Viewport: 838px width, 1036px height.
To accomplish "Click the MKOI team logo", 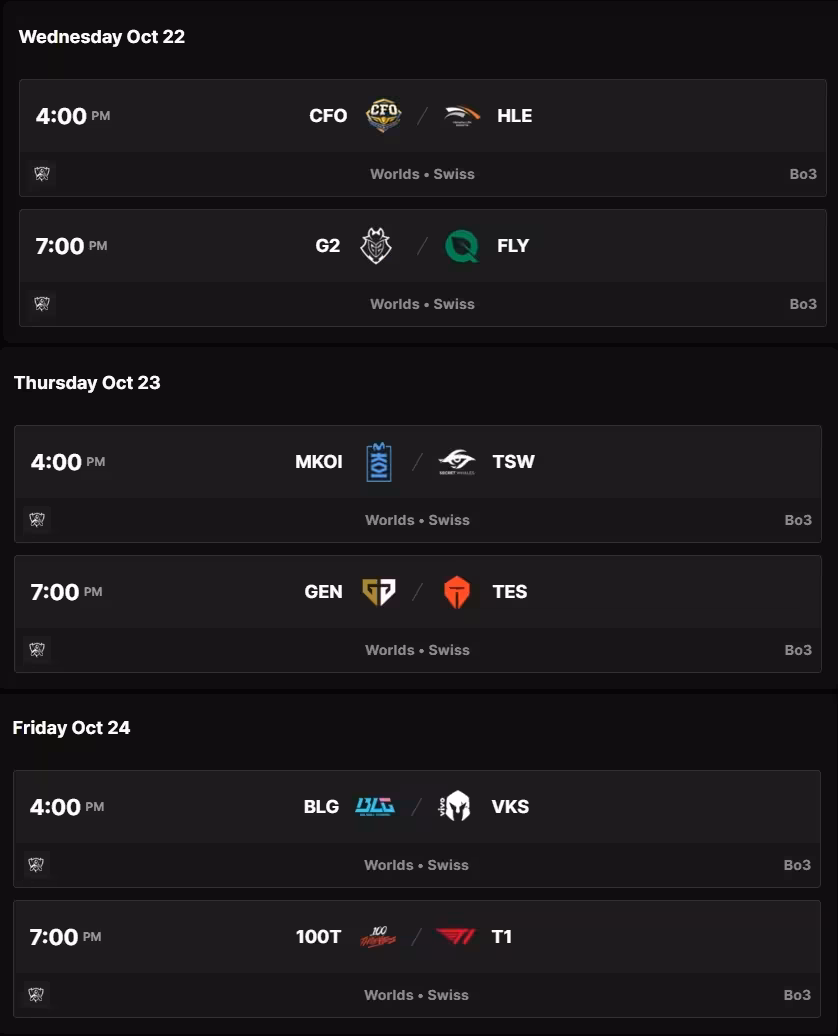I will coord(379,462).
